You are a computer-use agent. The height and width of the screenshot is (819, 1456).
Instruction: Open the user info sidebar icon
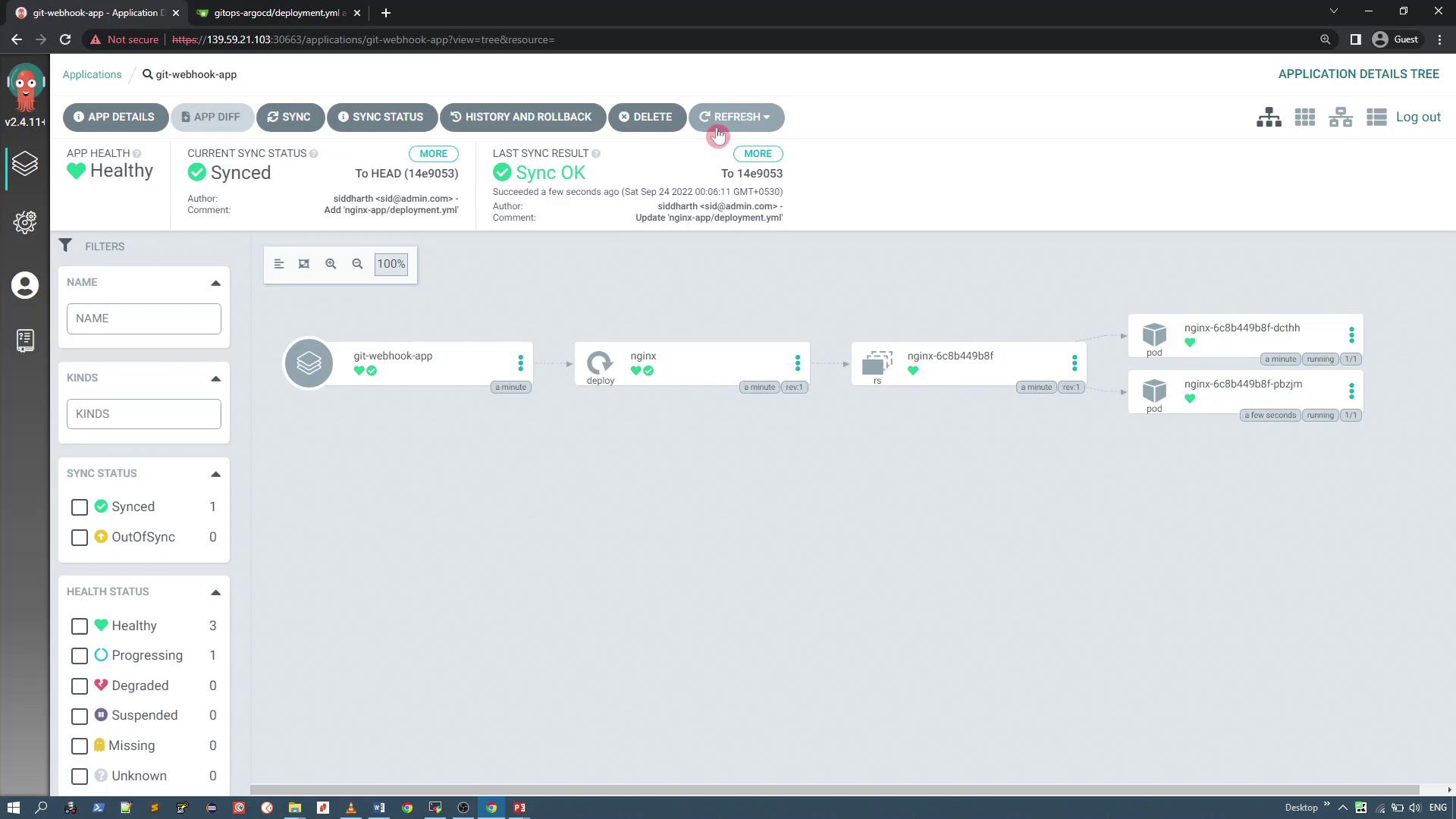click(x=25, y=285)
